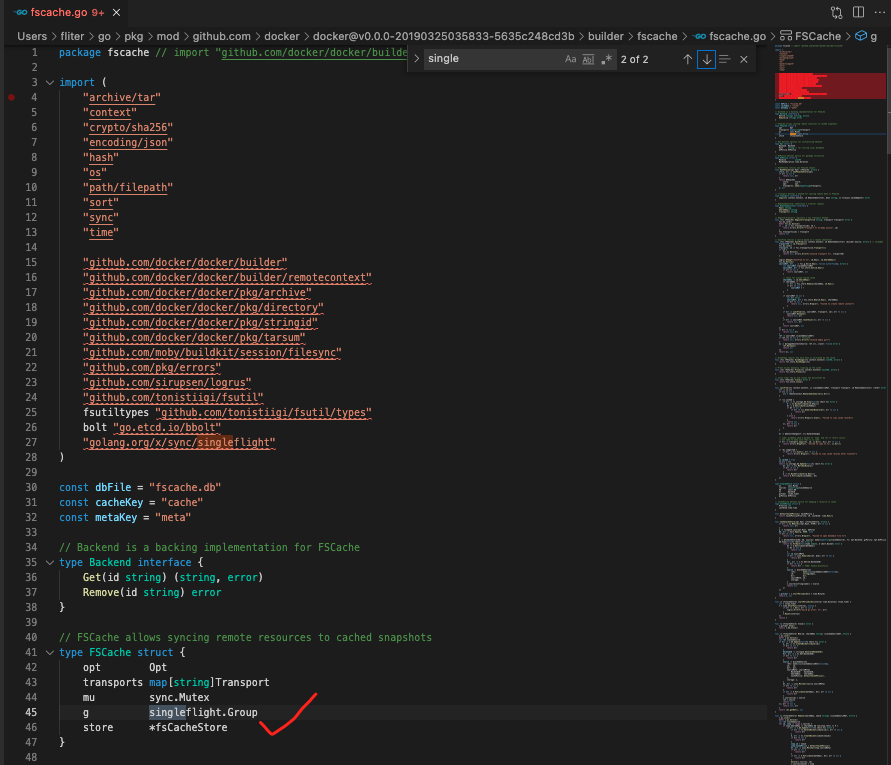Image resolution: width=891 pixels, height=765 pixels.
Task: Close the find widget
Action: point(744,59)
